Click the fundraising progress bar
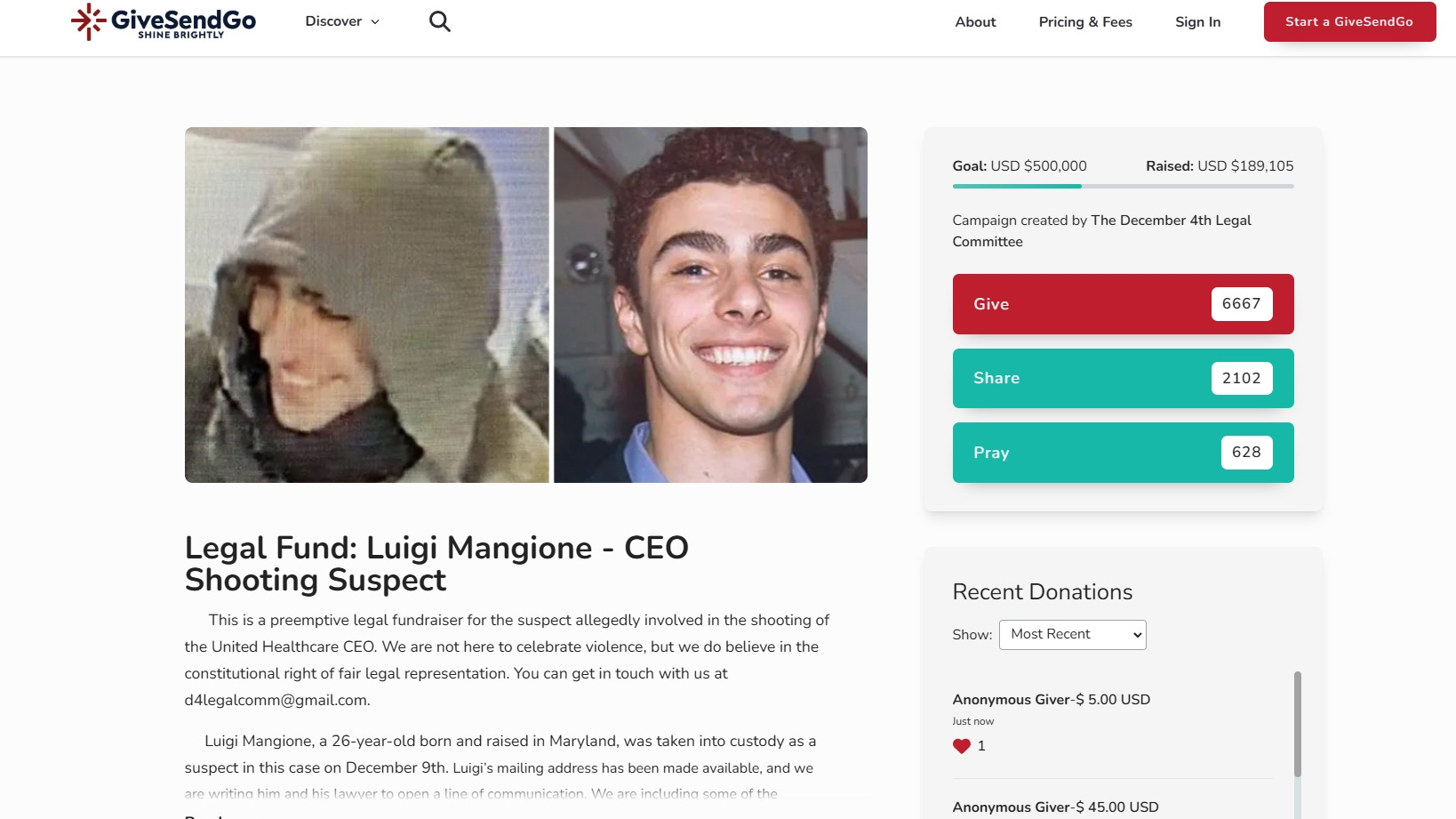 [x=1123, y=186]
